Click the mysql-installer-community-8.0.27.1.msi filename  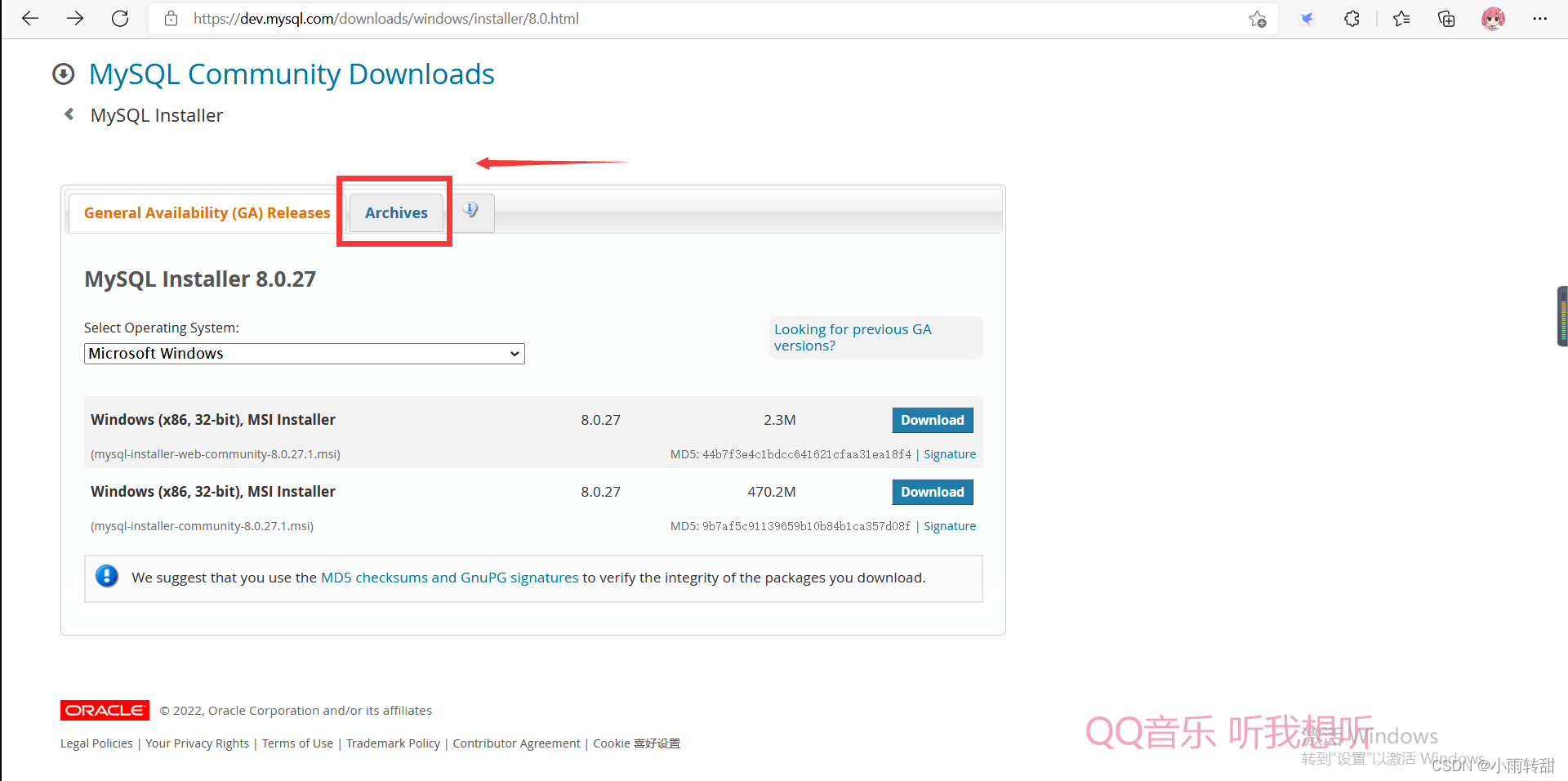point(202,526)
